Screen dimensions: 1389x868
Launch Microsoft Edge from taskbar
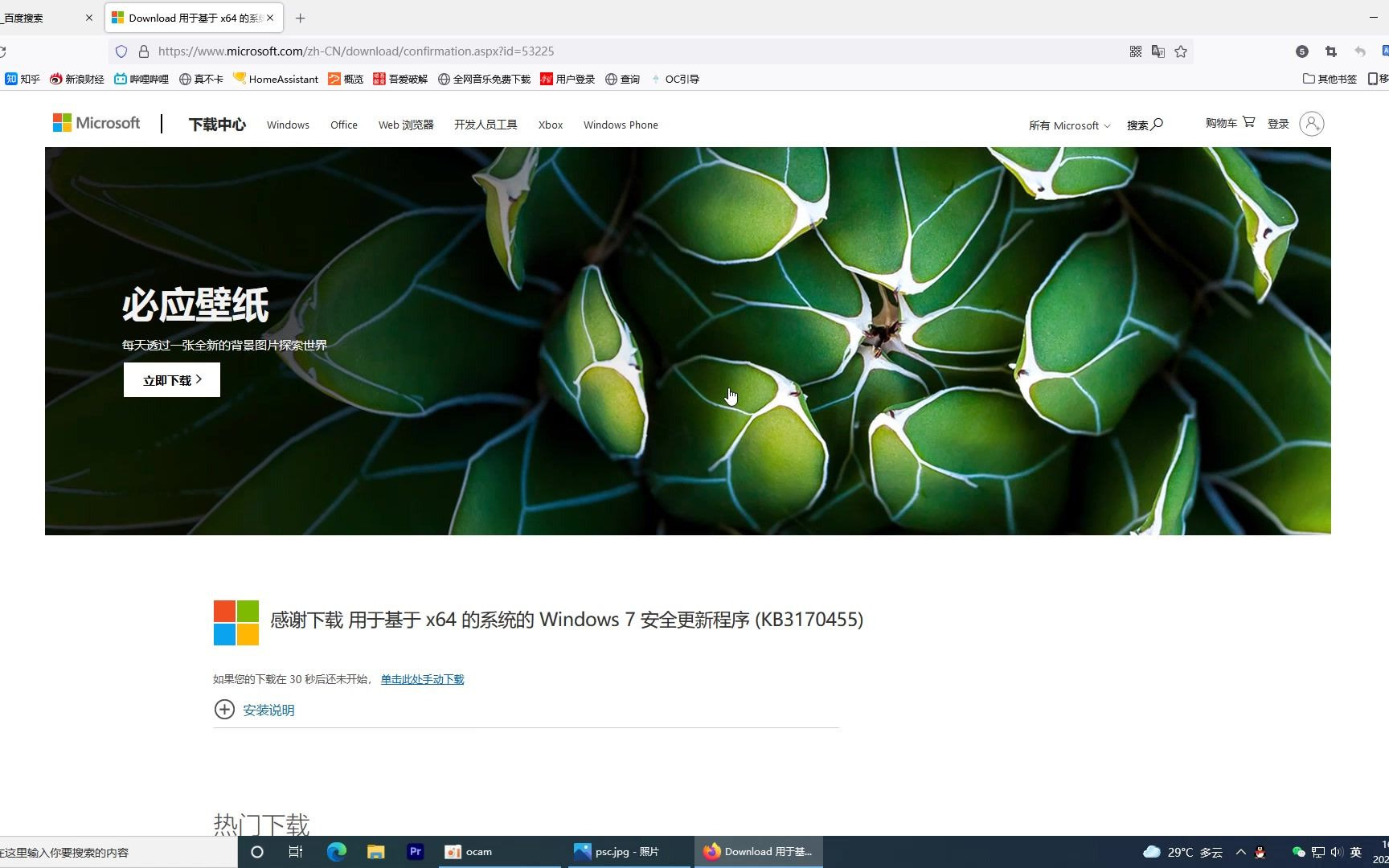pyautogui.click(x=336, y=852)
